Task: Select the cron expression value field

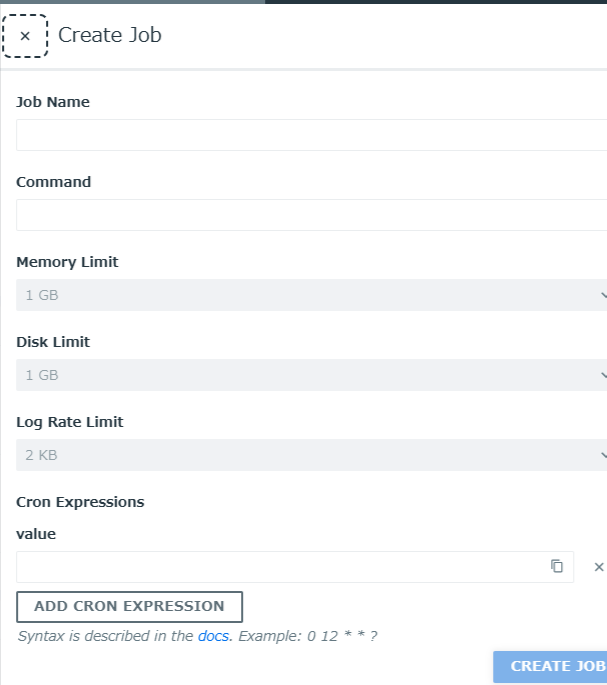Action: click(x=280, y=567)
